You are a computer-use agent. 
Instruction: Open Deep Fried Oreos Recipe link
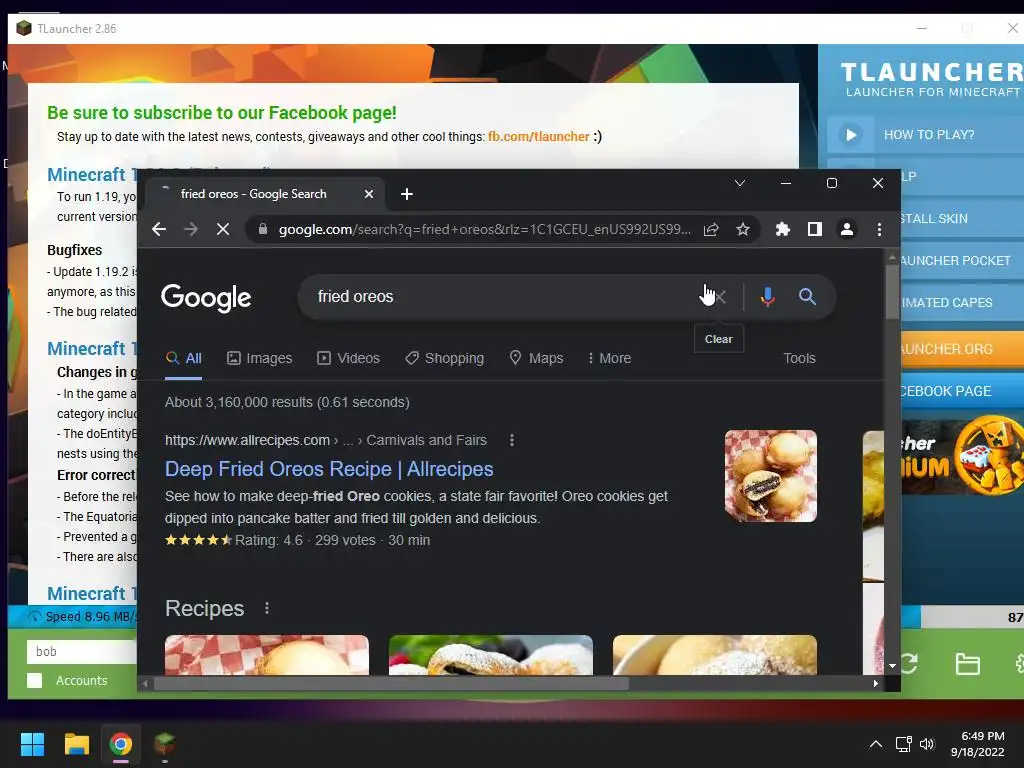pos(329,469)
